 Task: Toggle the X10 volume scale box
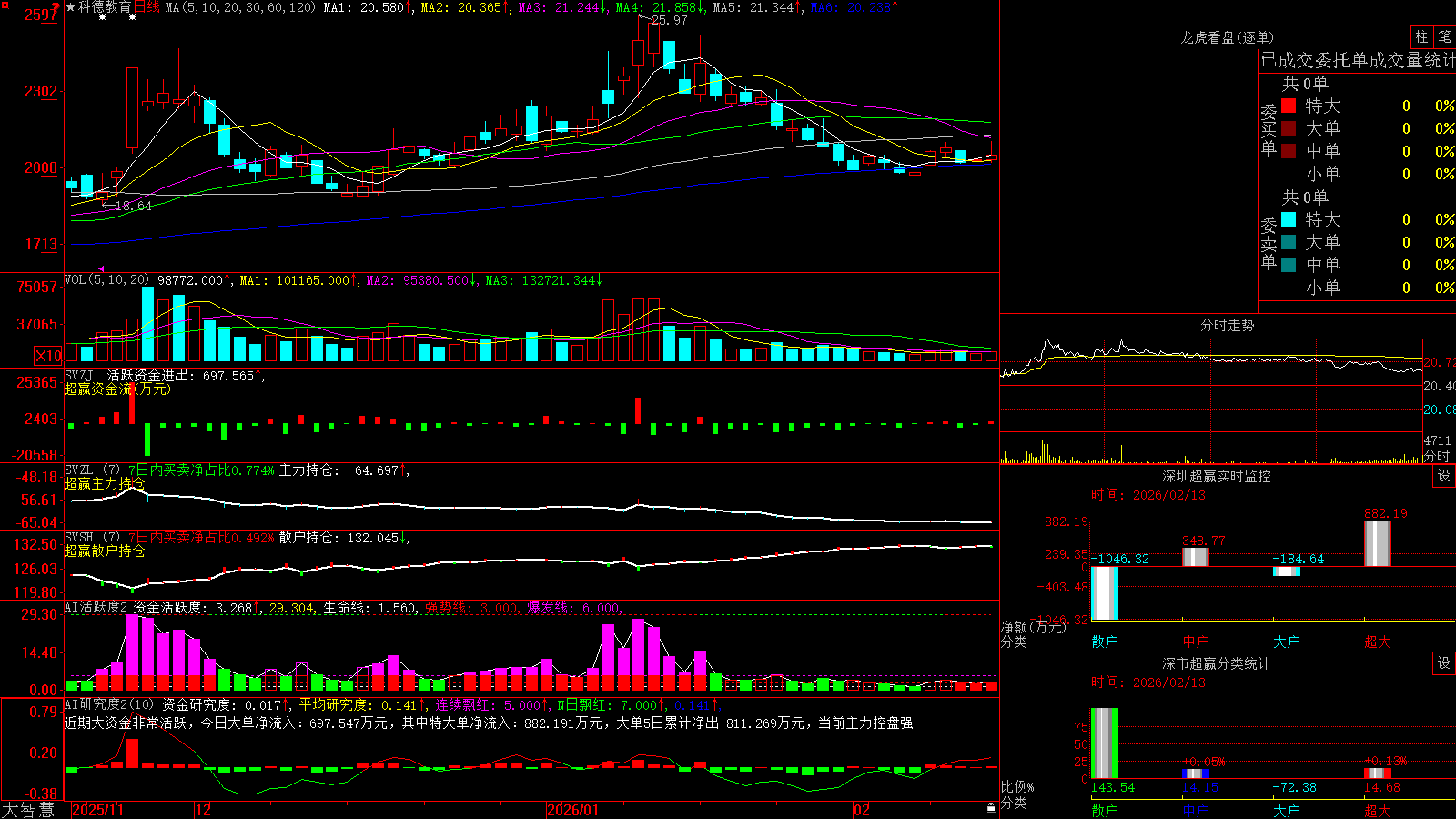[48, 356]
